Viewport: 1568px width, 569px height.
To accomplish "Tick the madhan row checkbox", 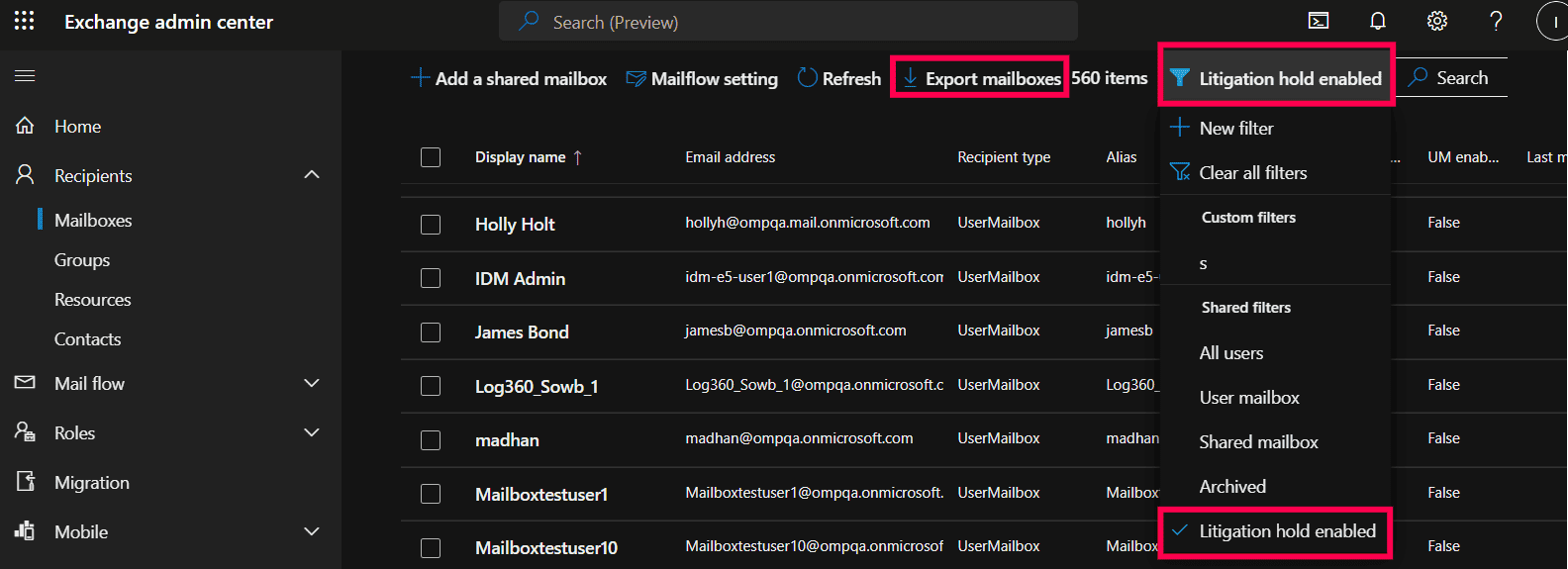I will [x=431, y=440].
